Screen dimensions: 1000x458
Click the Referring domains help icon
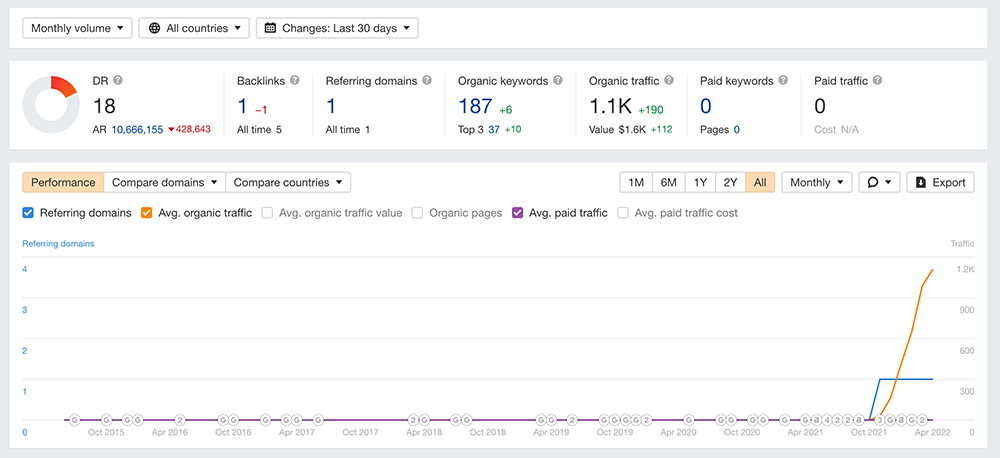click(427, 81)
